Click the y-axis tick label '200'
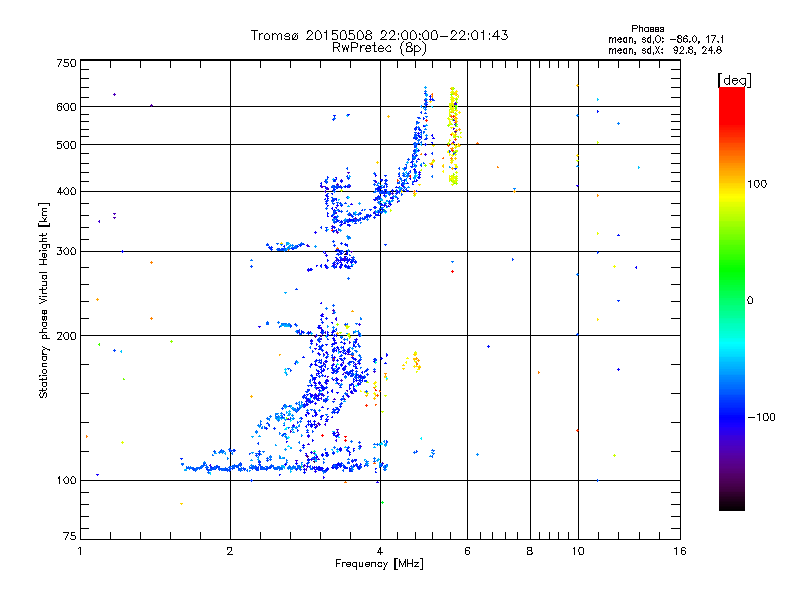 (66, 336)
